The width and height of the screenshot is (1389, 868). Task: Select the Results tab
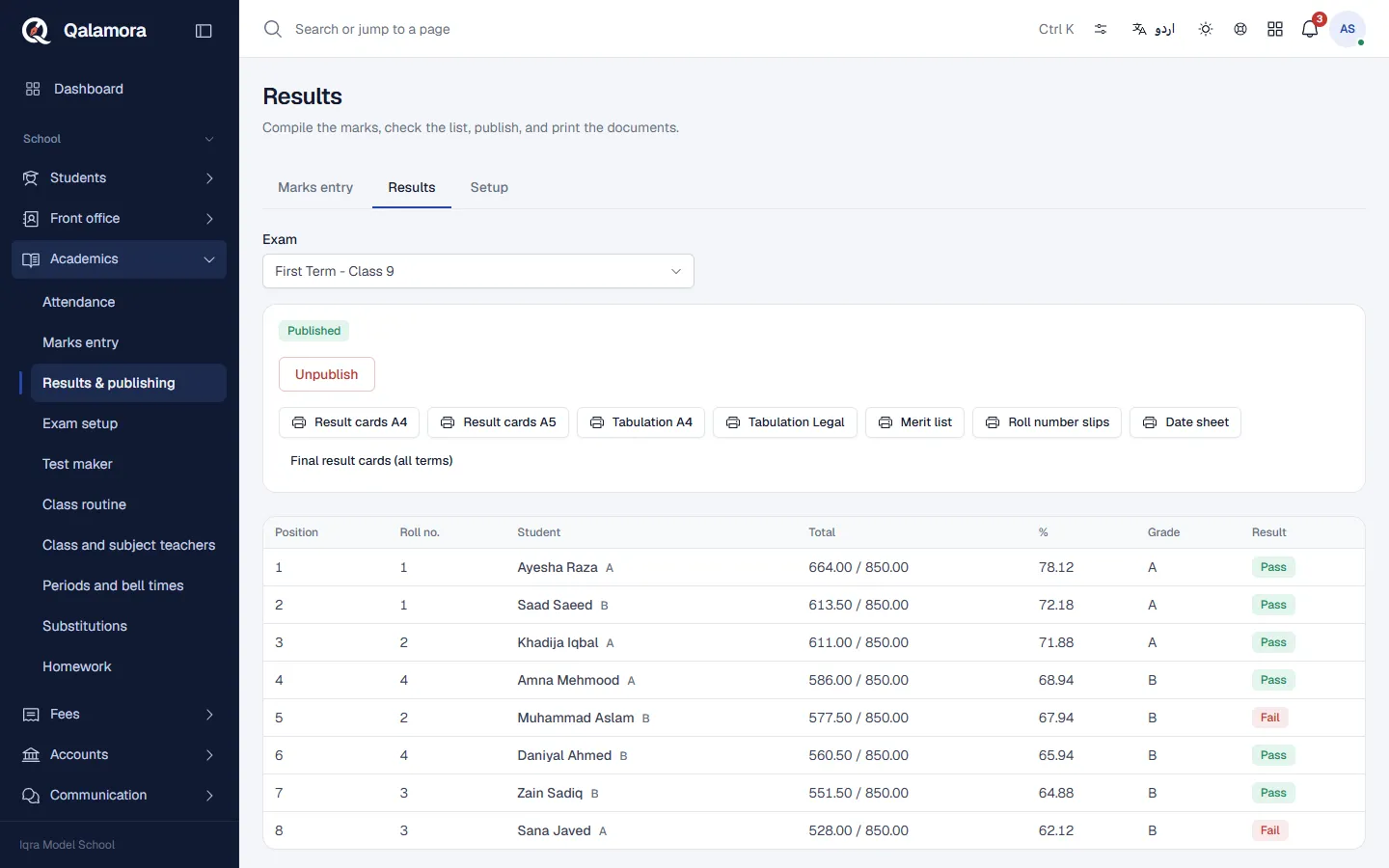pyautogui.click(x=412, y=187)
